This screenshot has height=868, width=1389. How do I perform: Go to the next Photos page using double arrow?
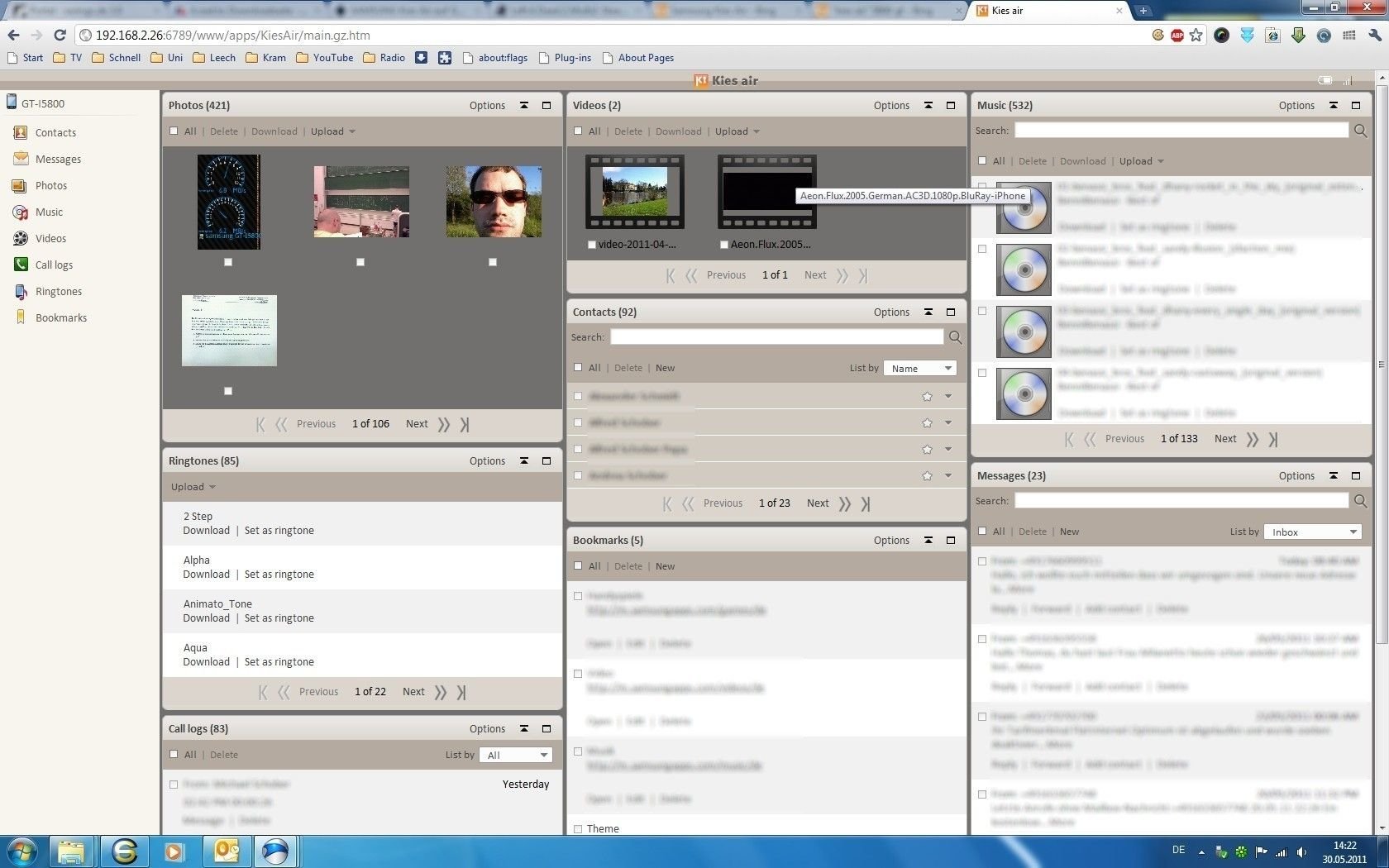(x=444, y=424)
